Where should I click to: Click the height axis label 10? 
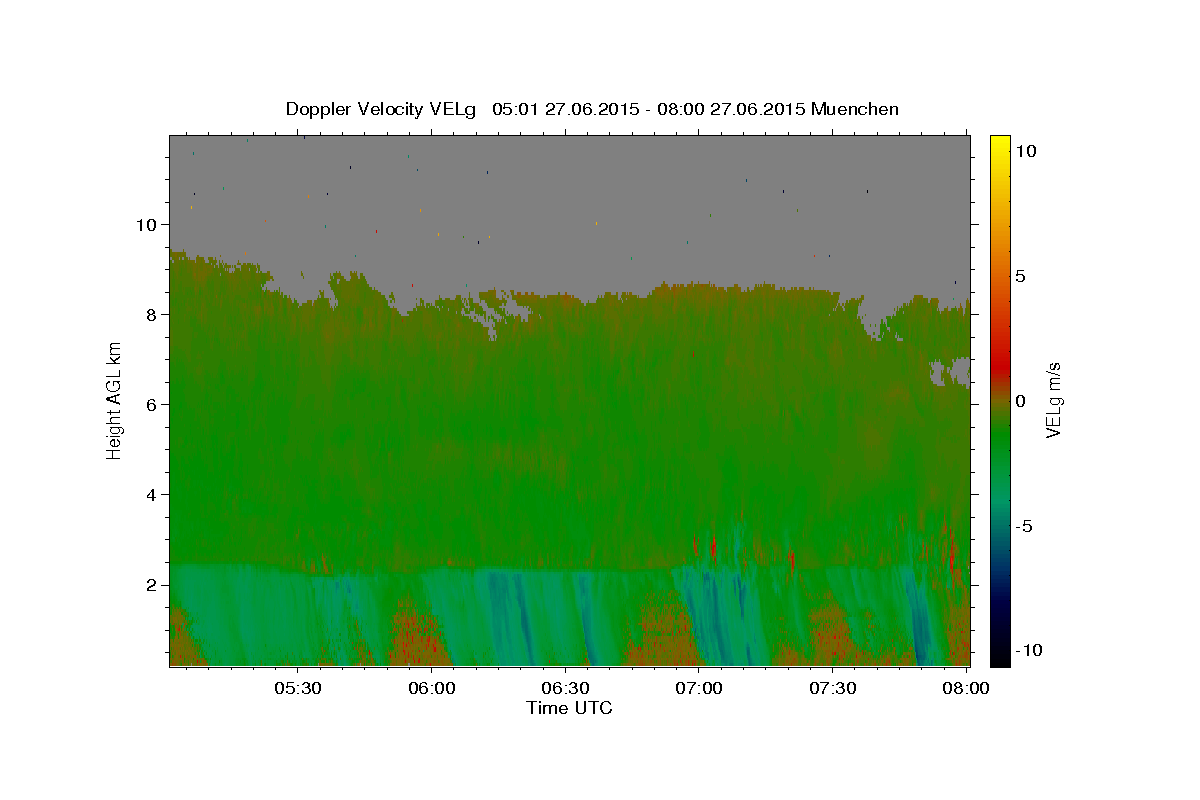click(146, 225)
